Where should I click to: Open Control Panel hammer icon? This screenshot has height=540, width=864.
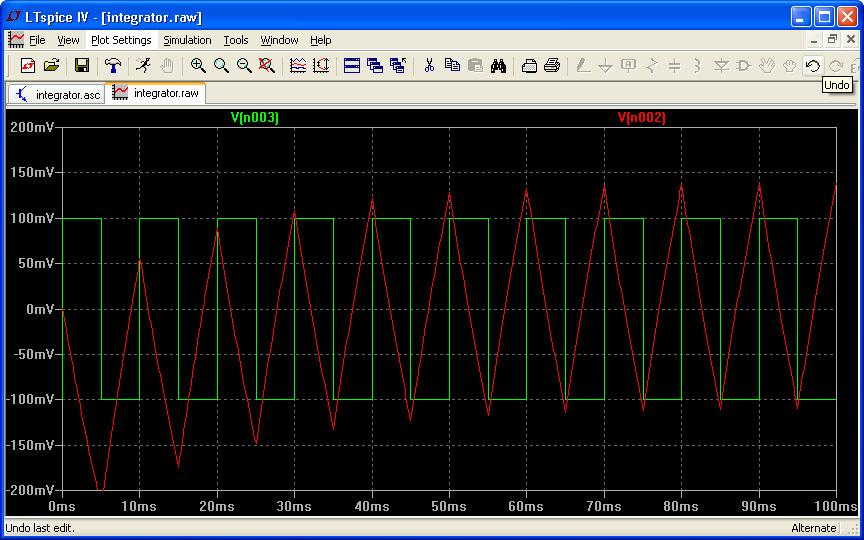point(113,66)
